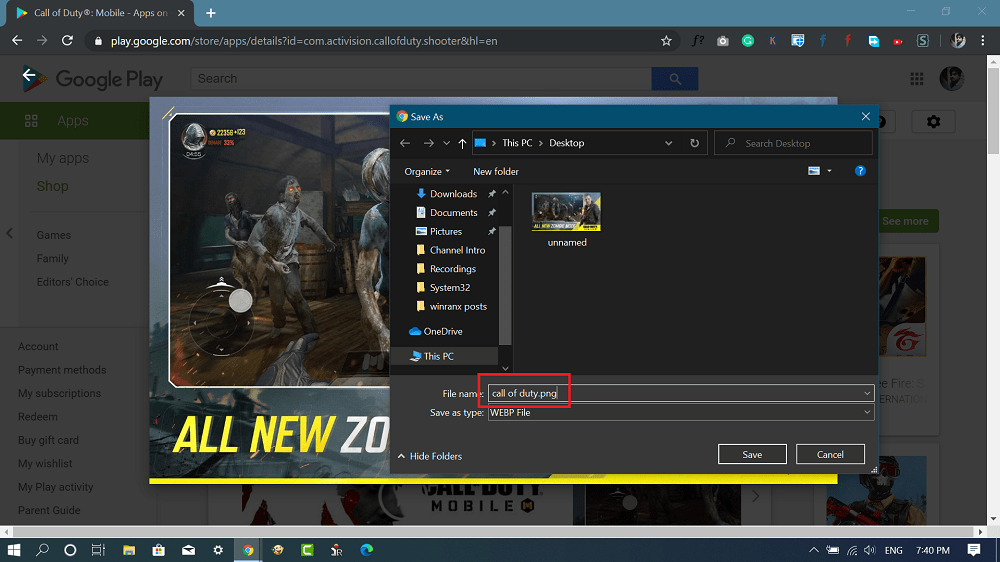Open Grammarly extension icon

747,41
